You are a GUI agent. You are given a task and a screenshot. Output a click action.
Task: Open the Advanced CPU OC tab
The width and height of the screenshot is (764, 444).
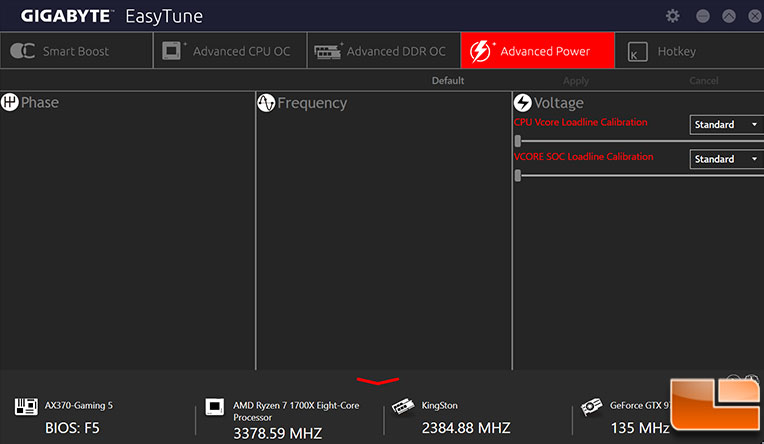pos(230,51)
